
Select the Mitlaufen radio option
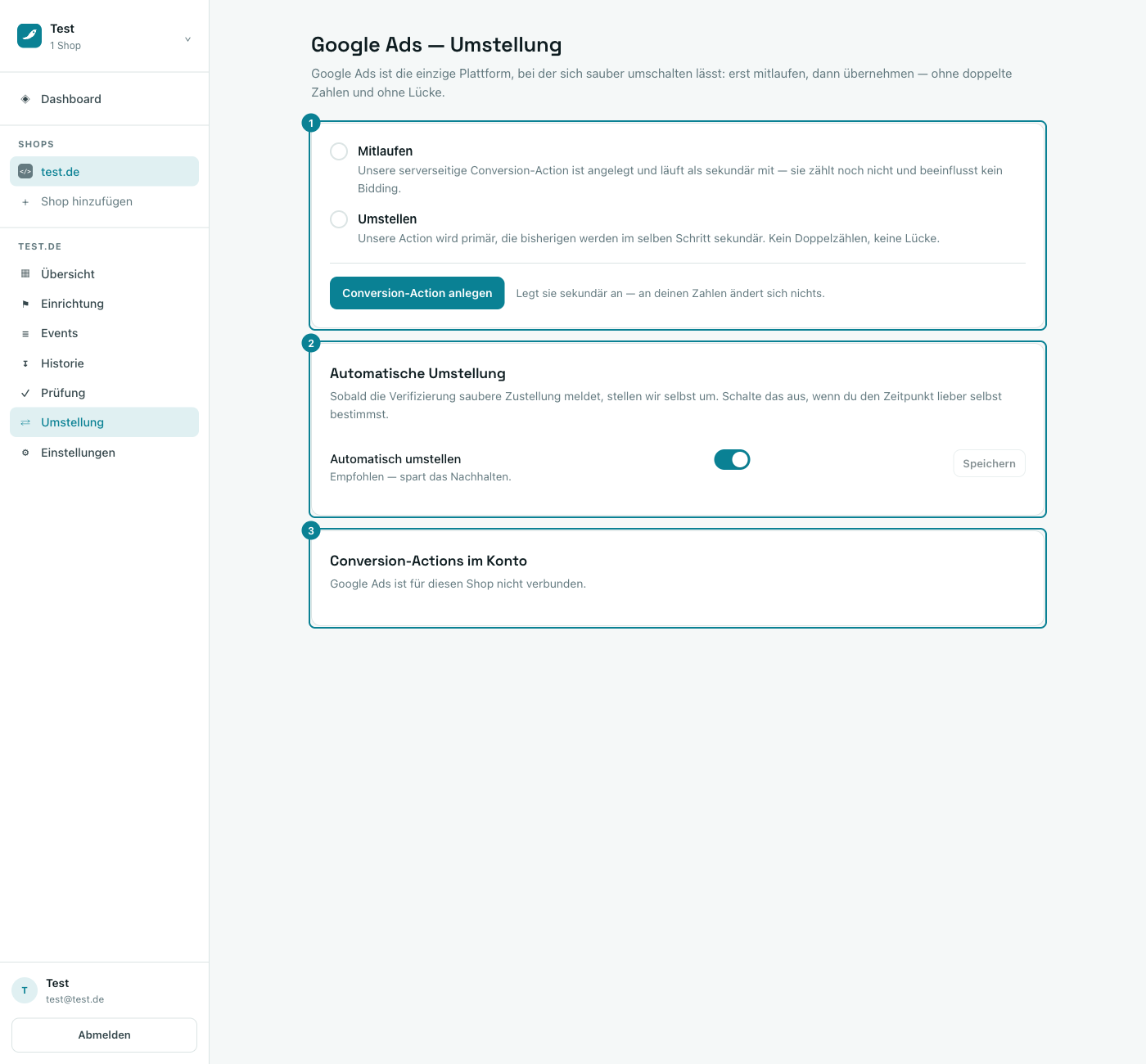click(x=339, y=151)
